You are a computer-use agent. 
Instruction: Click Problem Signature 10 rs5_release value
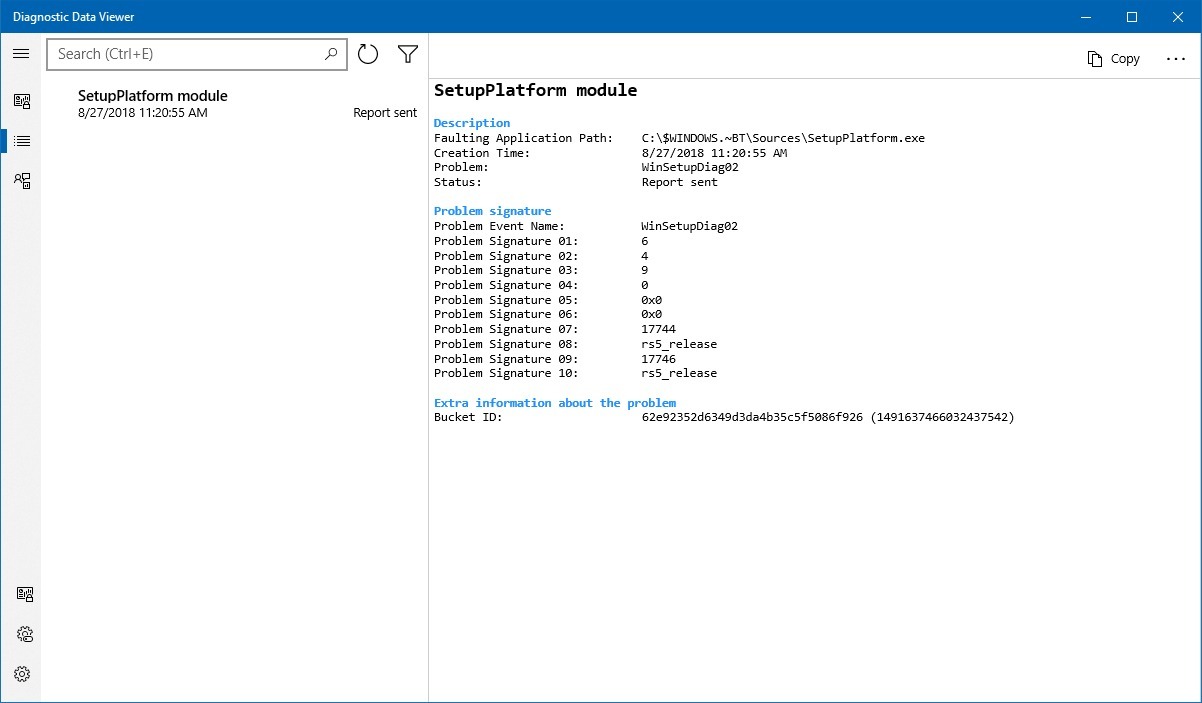680,373
